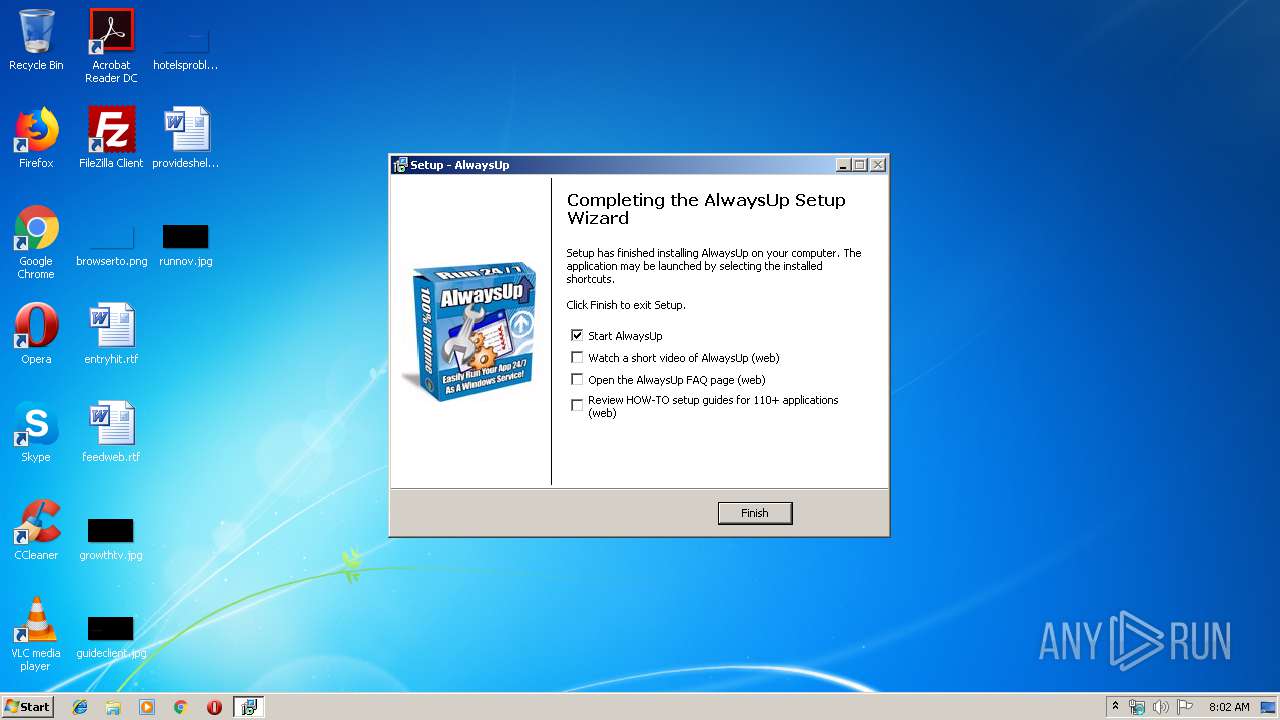Tick Review HOW-TO setup guides checkbox
This screenshot has width=1280, height=720.
click(x=577, y=406)
